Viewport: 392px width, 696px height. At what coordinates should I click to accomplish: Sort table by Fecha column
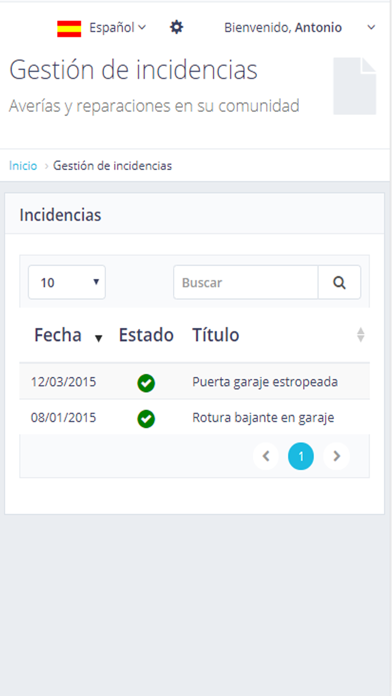point(58,335)
